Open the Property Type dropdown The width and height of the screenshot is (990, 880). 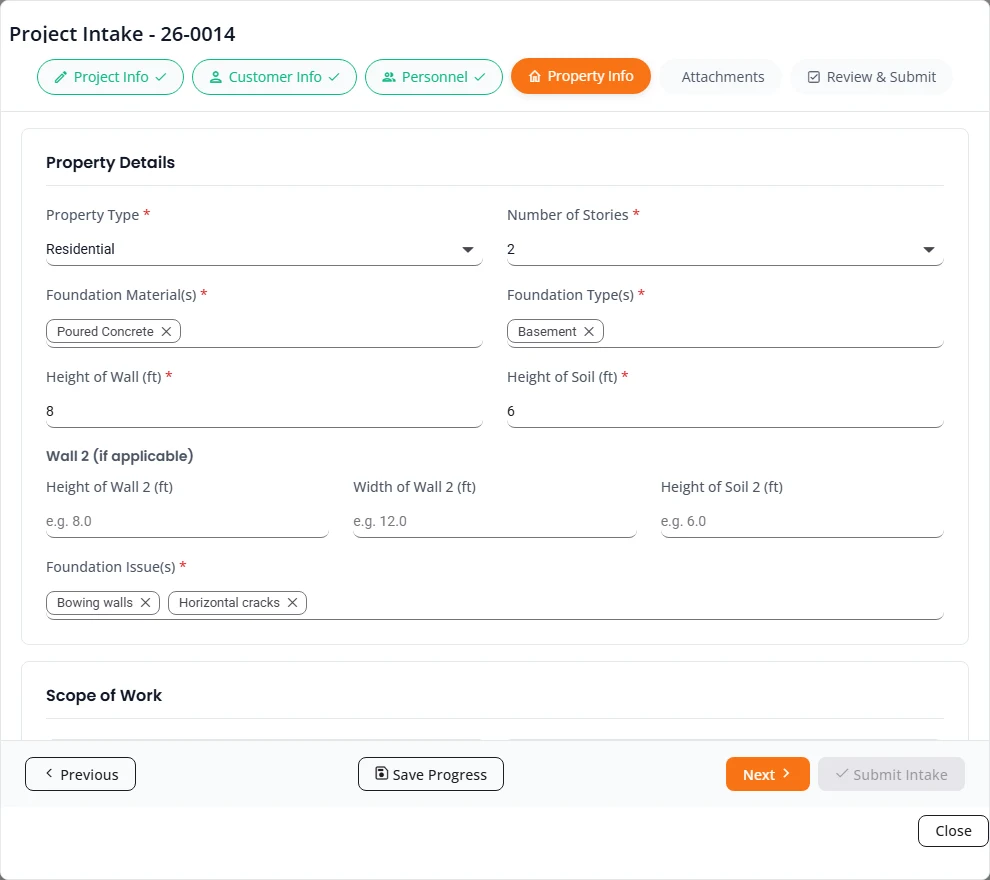(264, 249)
